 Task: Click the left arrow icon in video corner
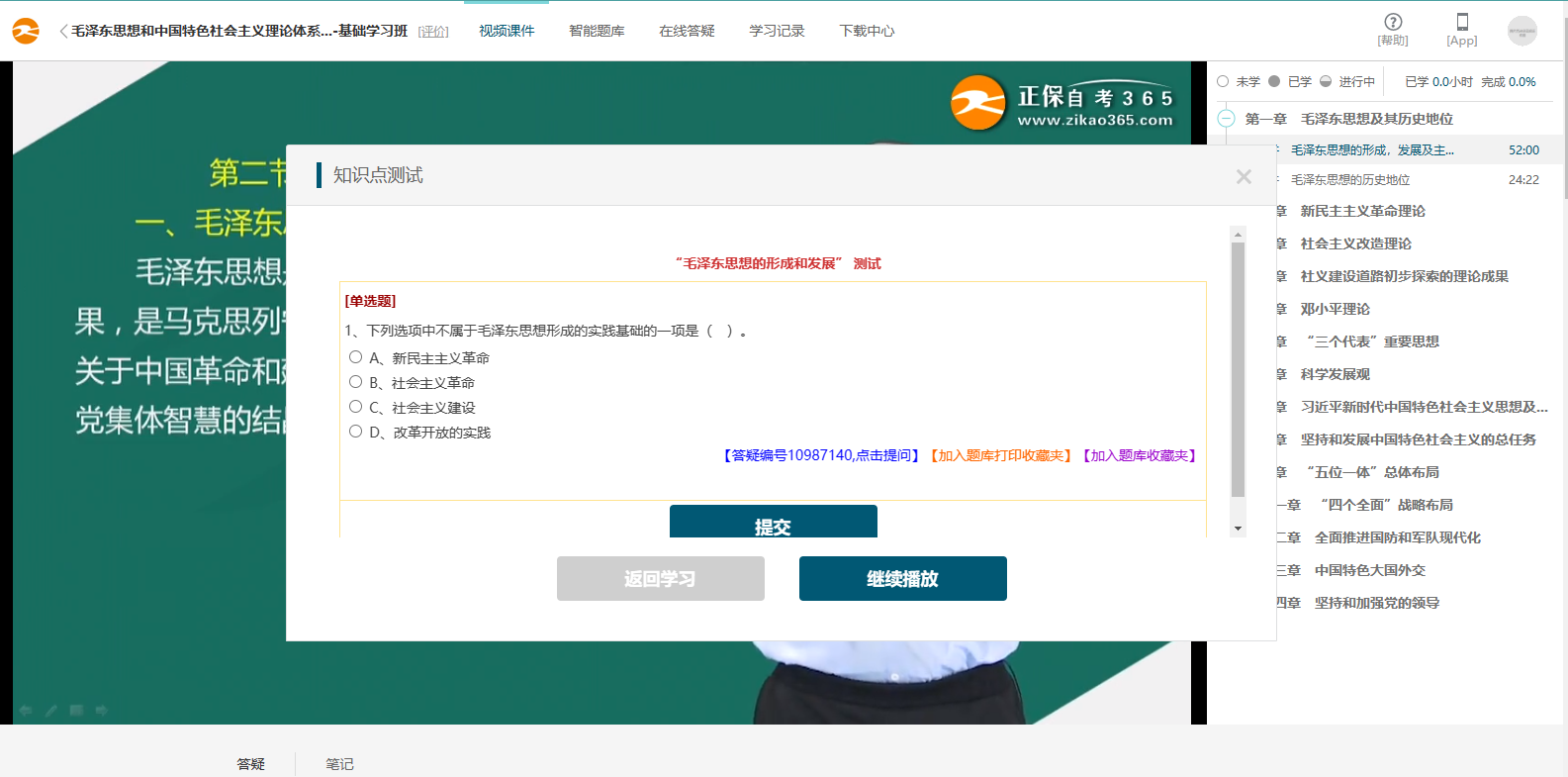[x=26, y=710]
